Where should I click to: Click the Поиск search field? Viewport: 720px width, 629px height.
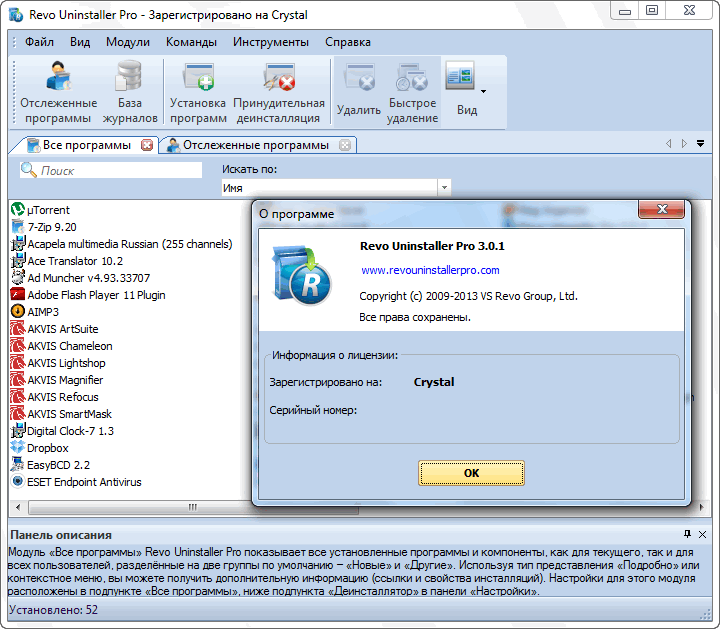point(111,170)
